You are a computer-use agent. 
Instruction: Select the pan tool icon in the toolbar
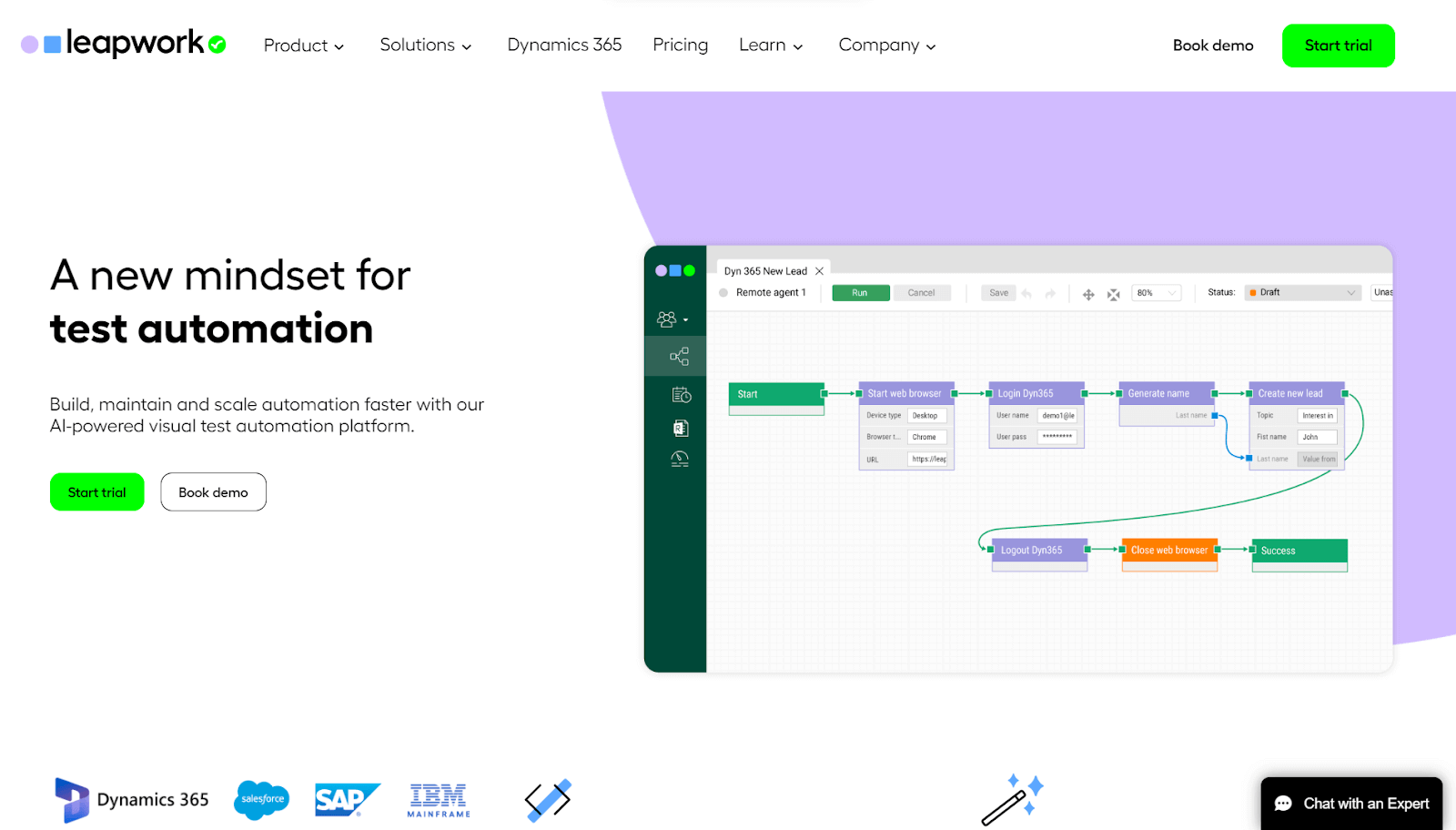[1088, 294]
